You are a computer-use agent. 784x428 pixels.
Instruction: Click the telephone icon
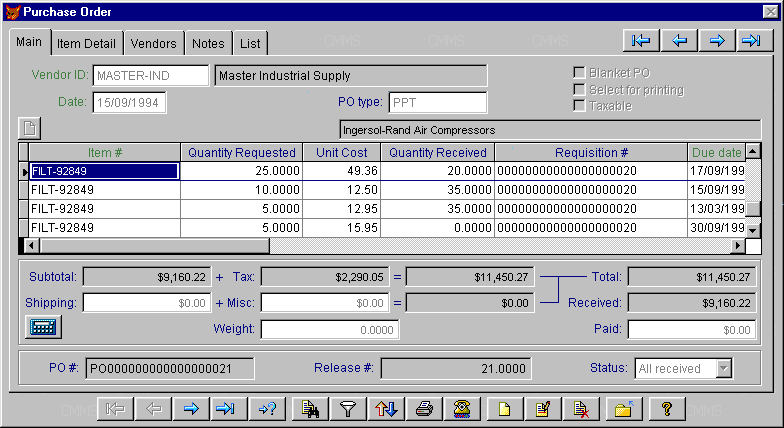[462, 408]
